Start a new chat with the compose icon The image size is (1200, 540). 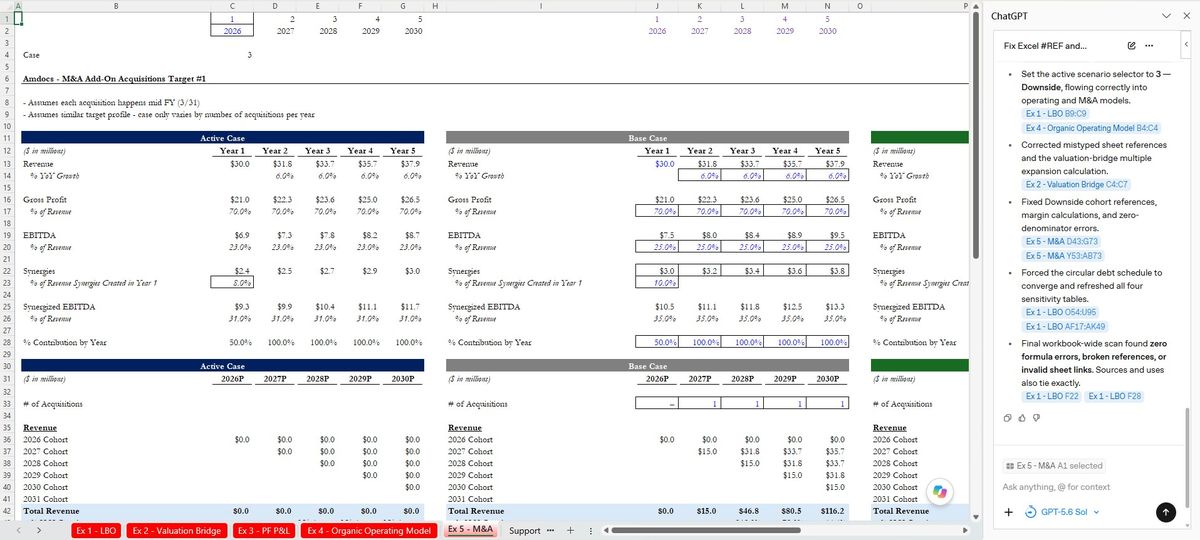(x=1131, y=46)
